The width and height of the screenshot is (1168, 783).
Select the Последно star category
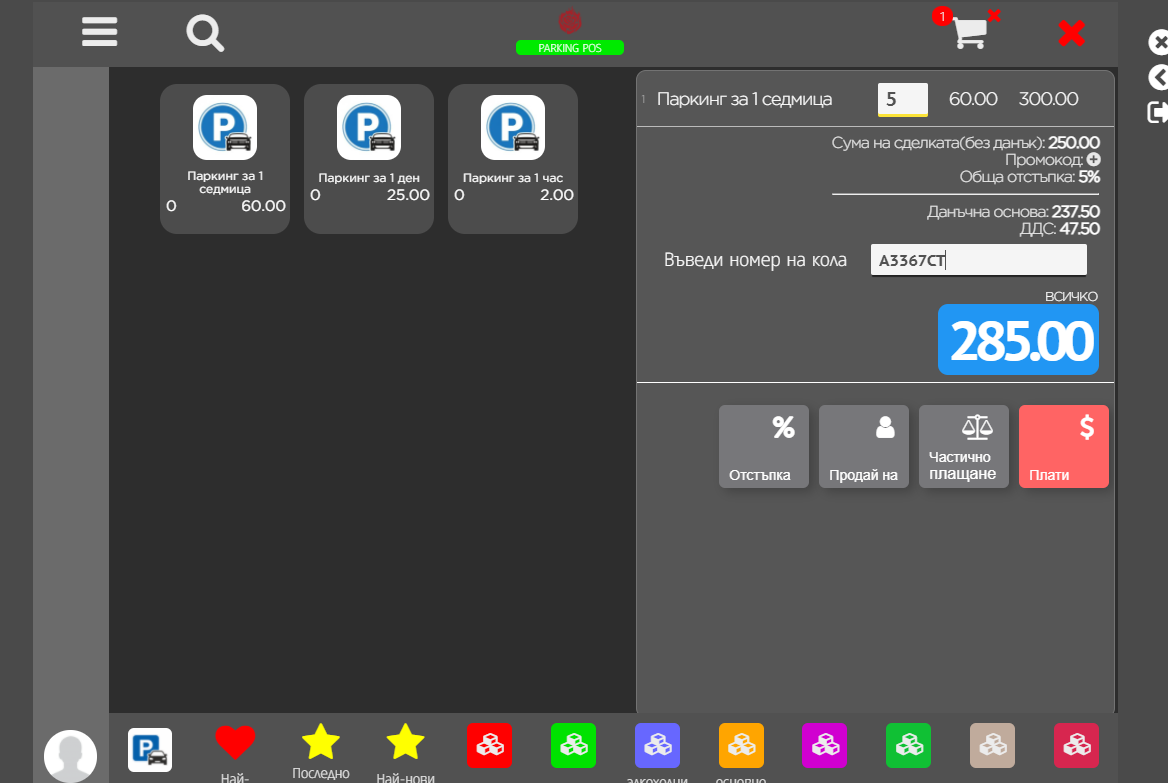321,743
